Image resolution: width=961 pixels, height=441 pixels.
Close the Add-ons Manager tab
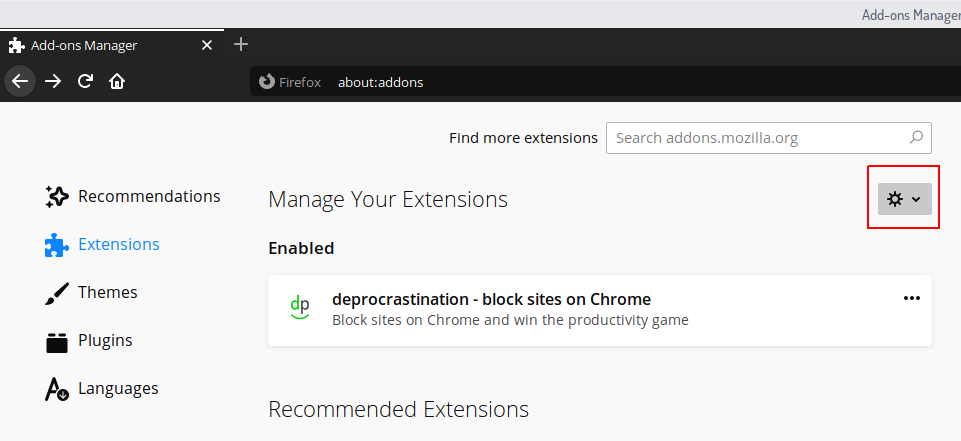tap(207, 45)
